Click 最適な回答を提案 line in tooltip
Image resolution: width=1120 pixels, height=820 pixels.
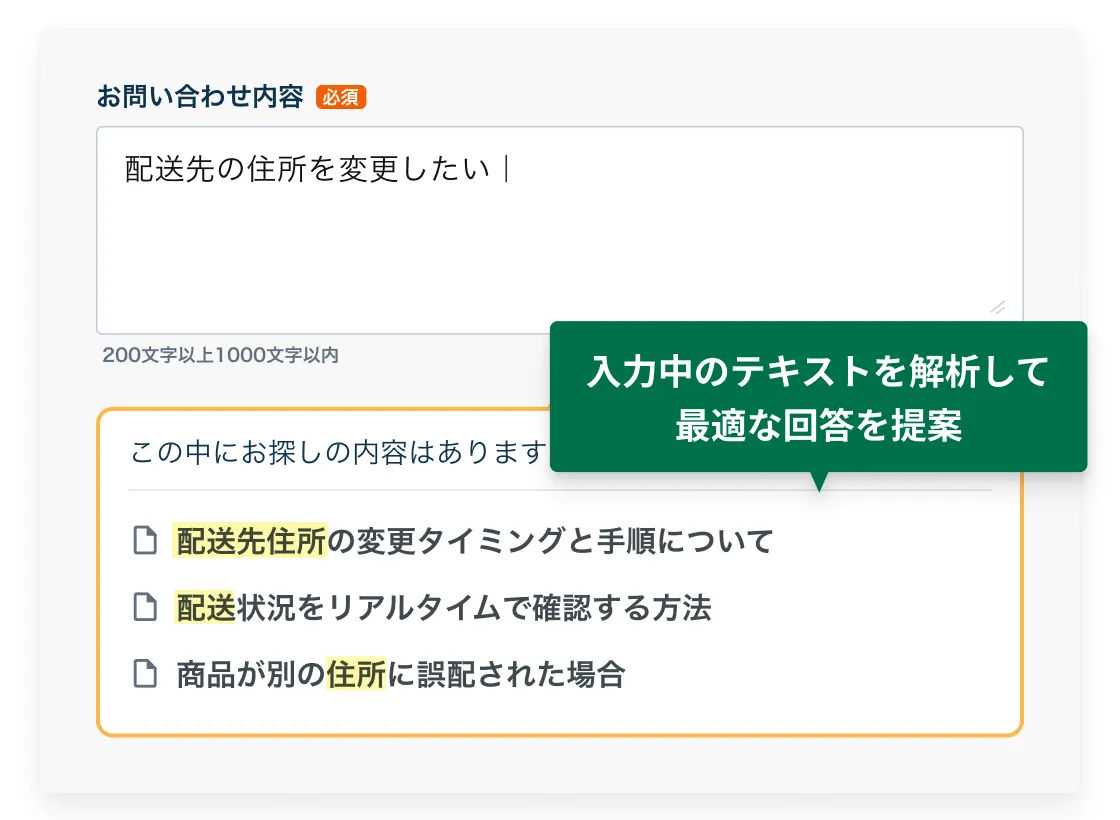tap(818, 425)
